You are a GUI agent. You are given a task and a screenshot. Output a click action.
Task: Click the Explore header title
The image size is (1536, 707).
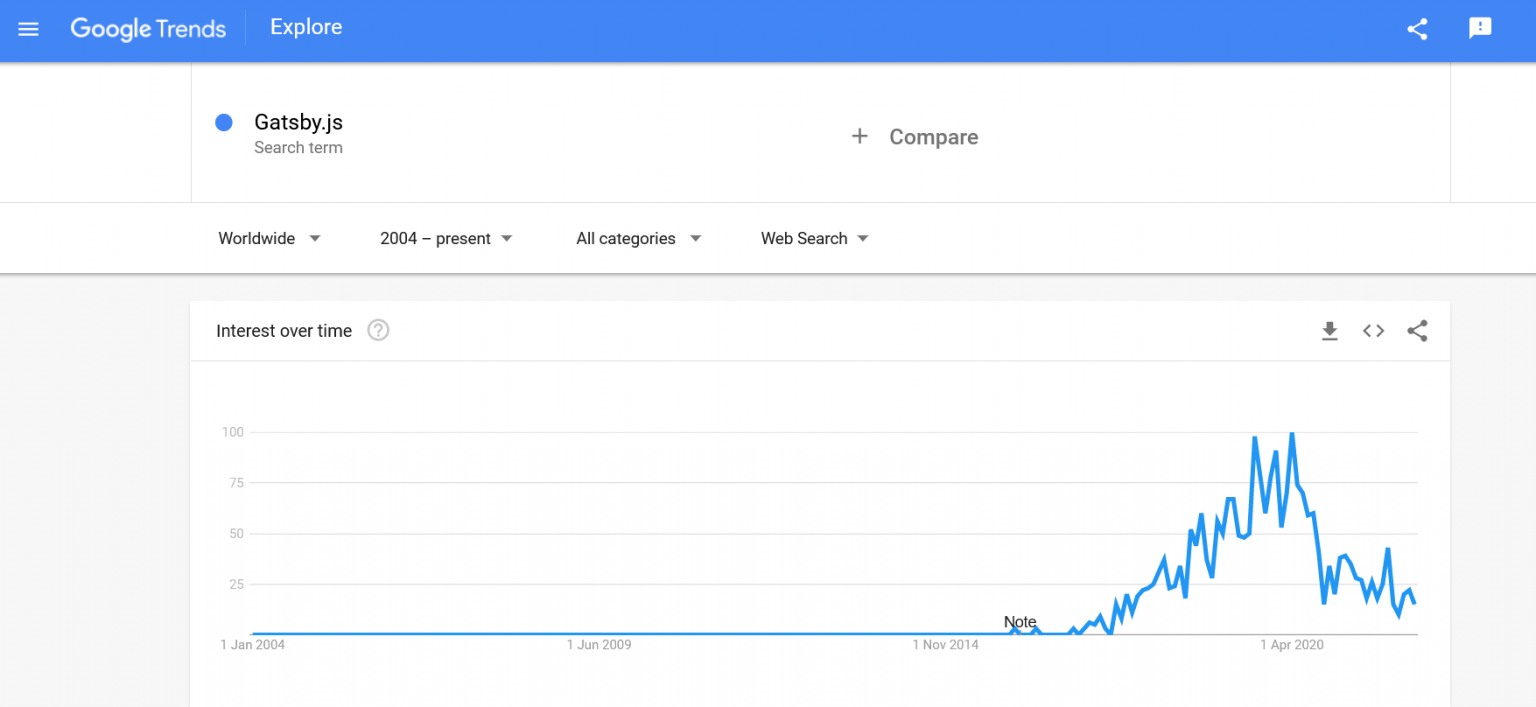[306, 28]
